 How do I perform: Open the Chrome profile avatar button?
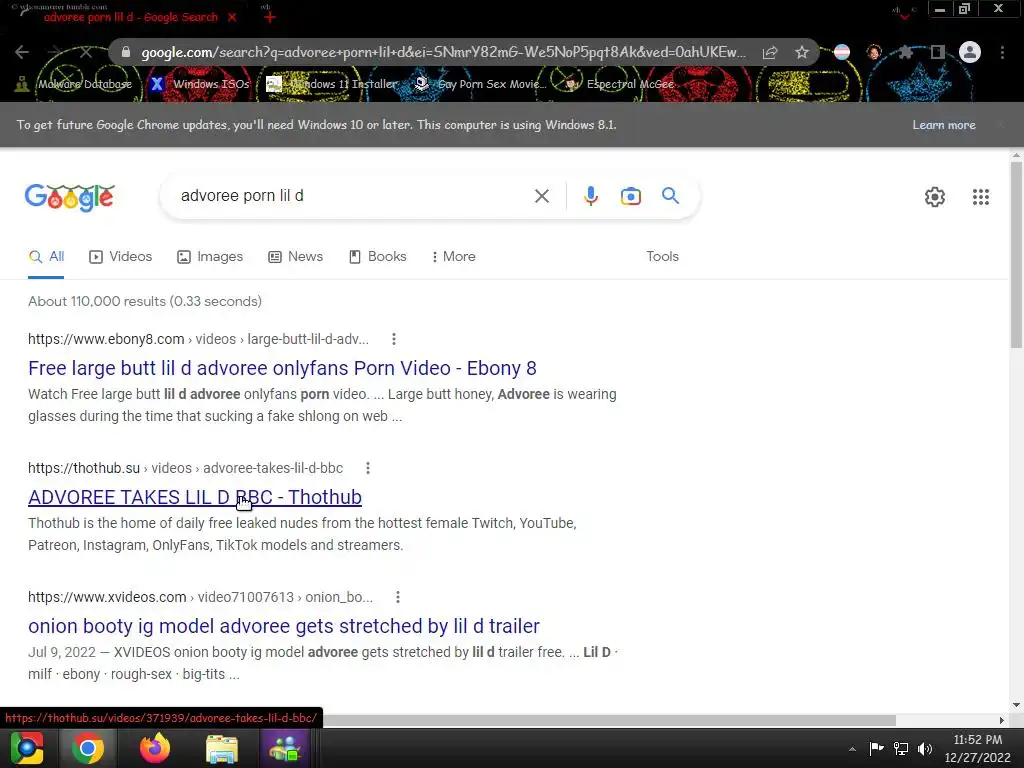[970, 52]
